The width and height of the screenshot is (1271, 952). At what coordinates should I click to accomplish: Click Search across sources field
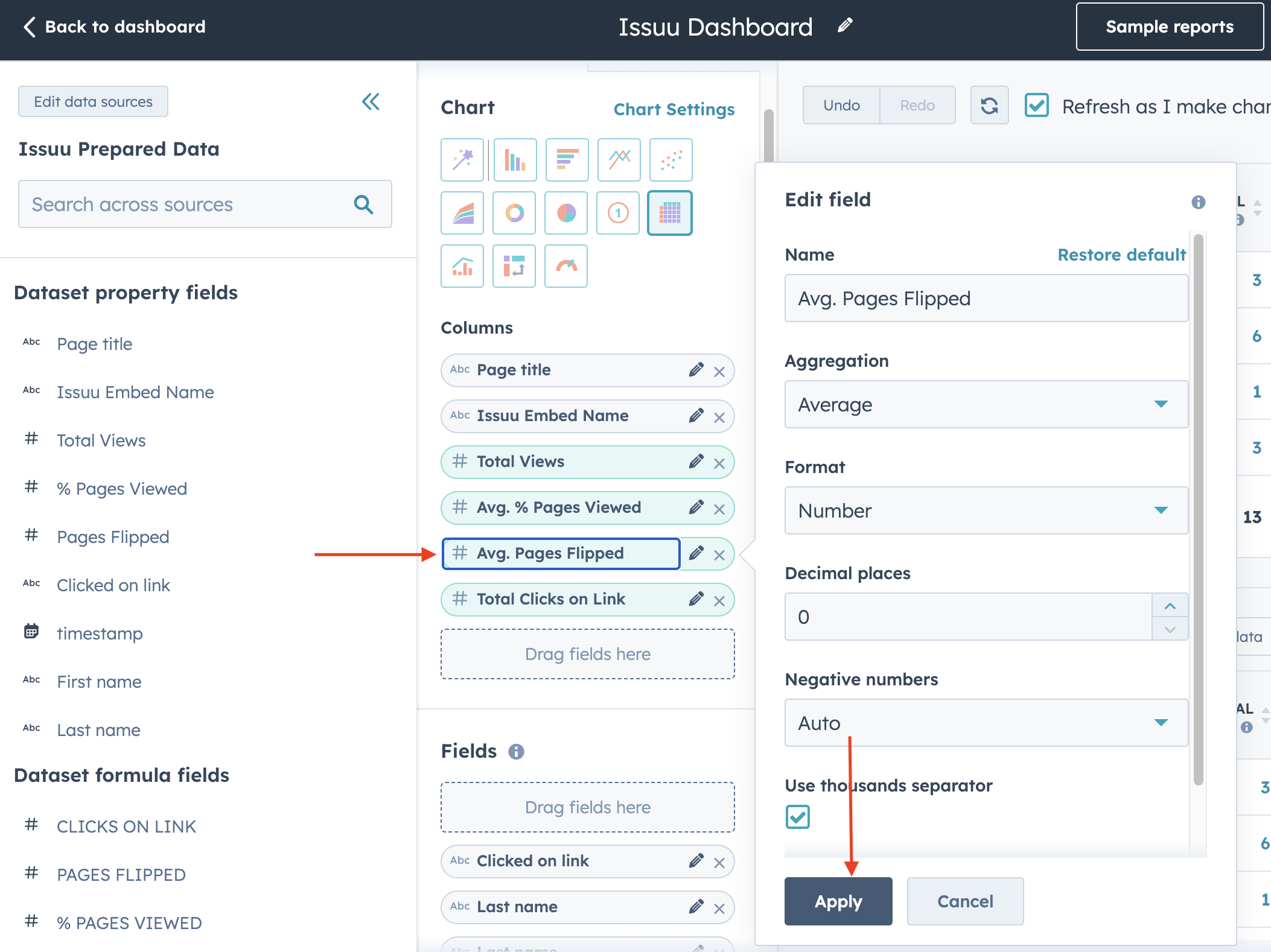205,204
